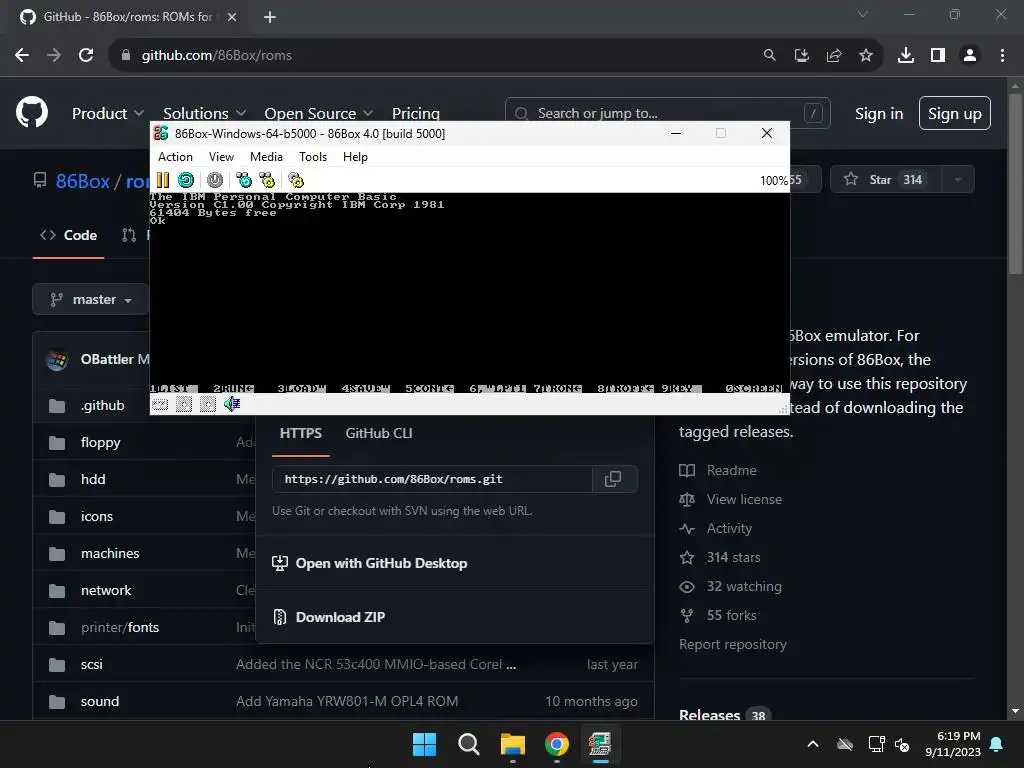
Task: Pause emulation in the 86Box toolbar
Action: click(x=163, y=180)
